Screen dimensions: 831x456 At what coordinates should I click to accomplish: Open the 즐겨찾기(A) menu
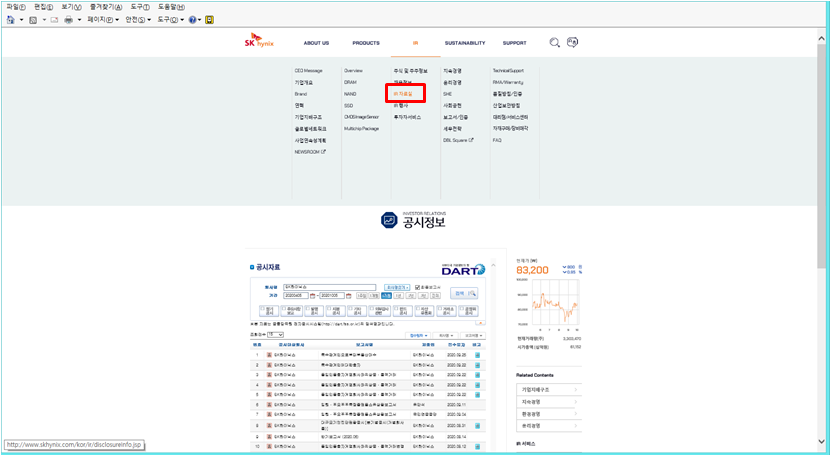coord(106,7)
